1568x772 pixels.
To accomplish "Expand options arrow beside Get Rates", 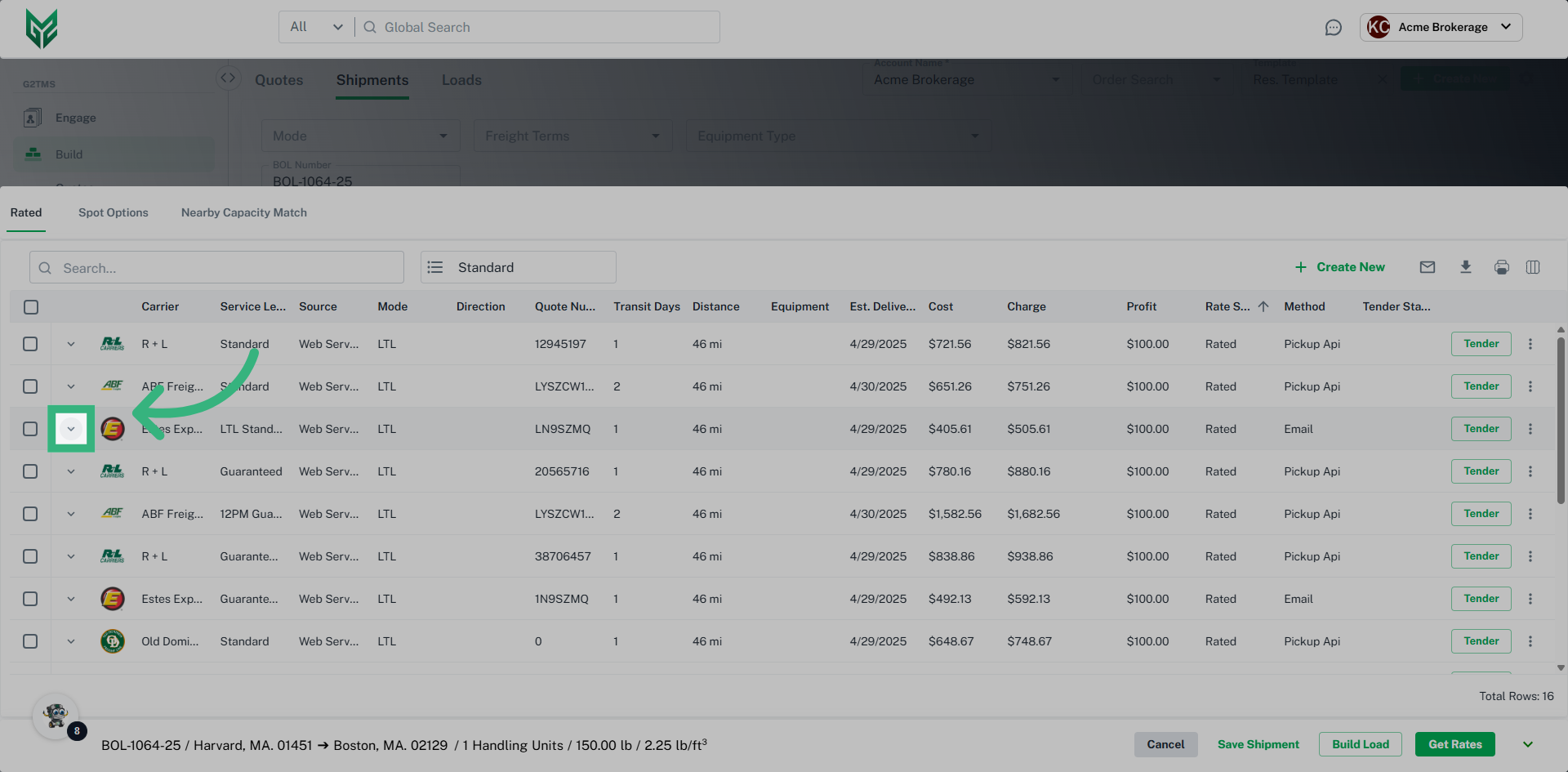I will pyautogui.click(x=1527, y=744).
